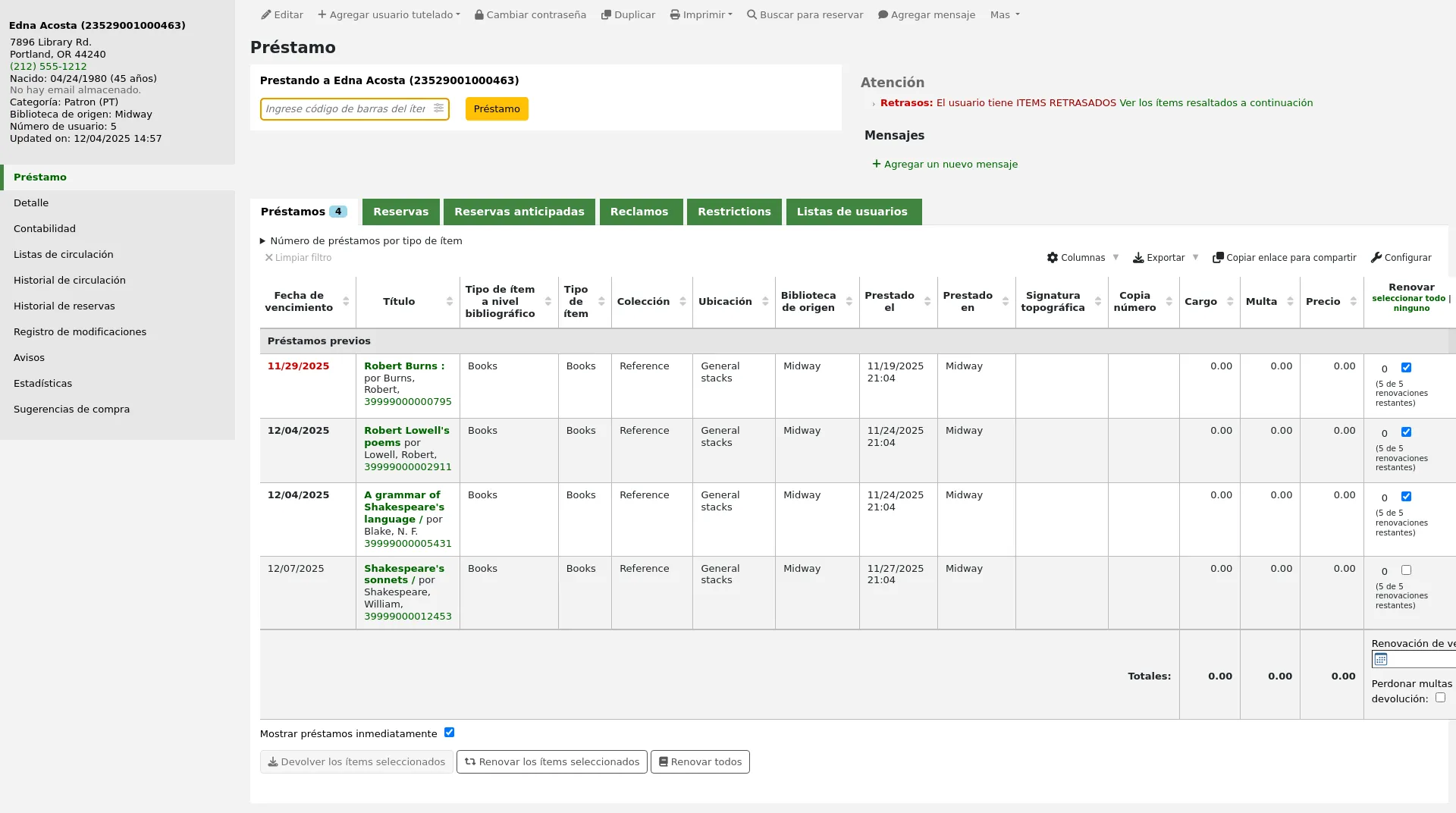Switch to the Reservas tab
Viewport: 1456px width, 813px height.
click(x=400, y=212)
